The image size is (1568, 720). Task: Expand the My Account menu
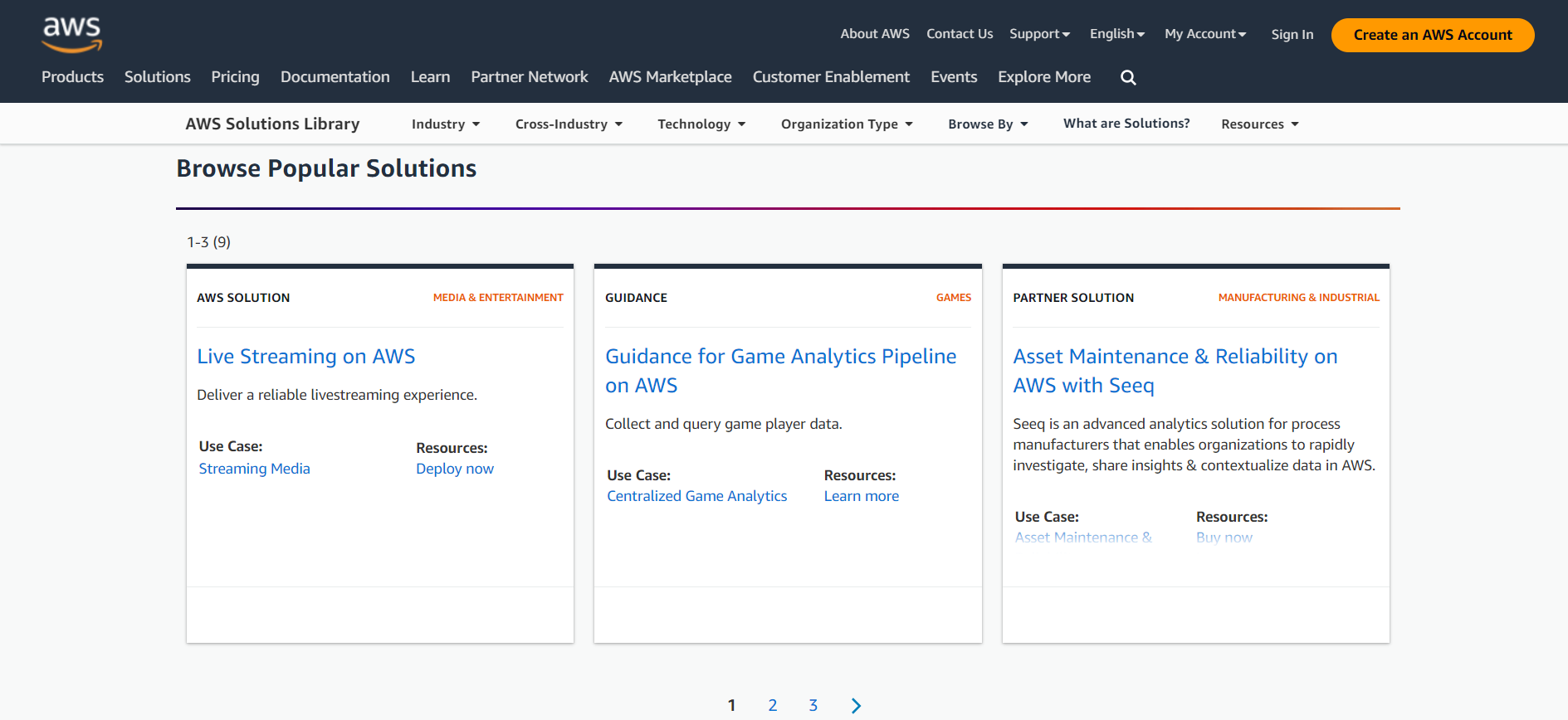click(1204, 34)
